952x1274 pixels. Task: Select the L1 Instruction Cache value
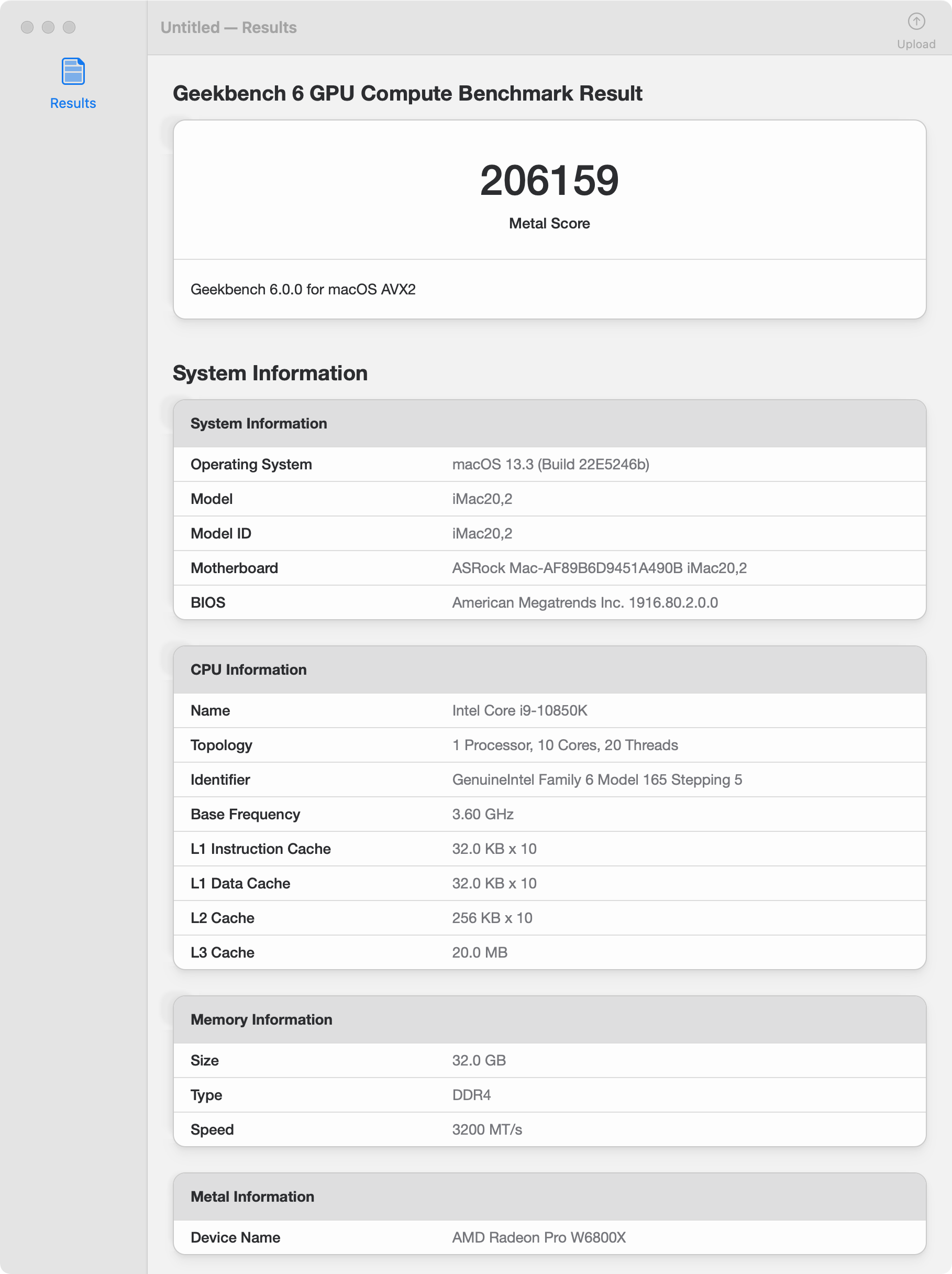click(494, 849)
